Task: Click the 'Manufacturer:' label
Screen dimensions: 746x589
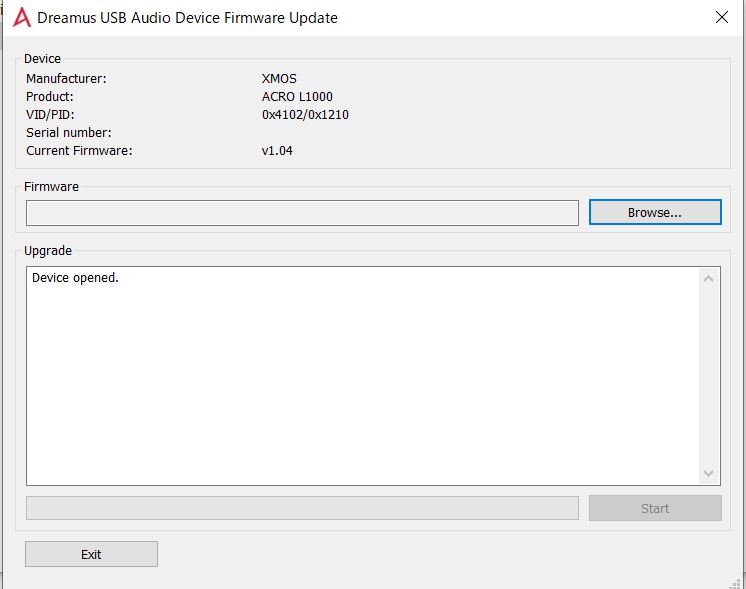Action: tap(66, 79)
